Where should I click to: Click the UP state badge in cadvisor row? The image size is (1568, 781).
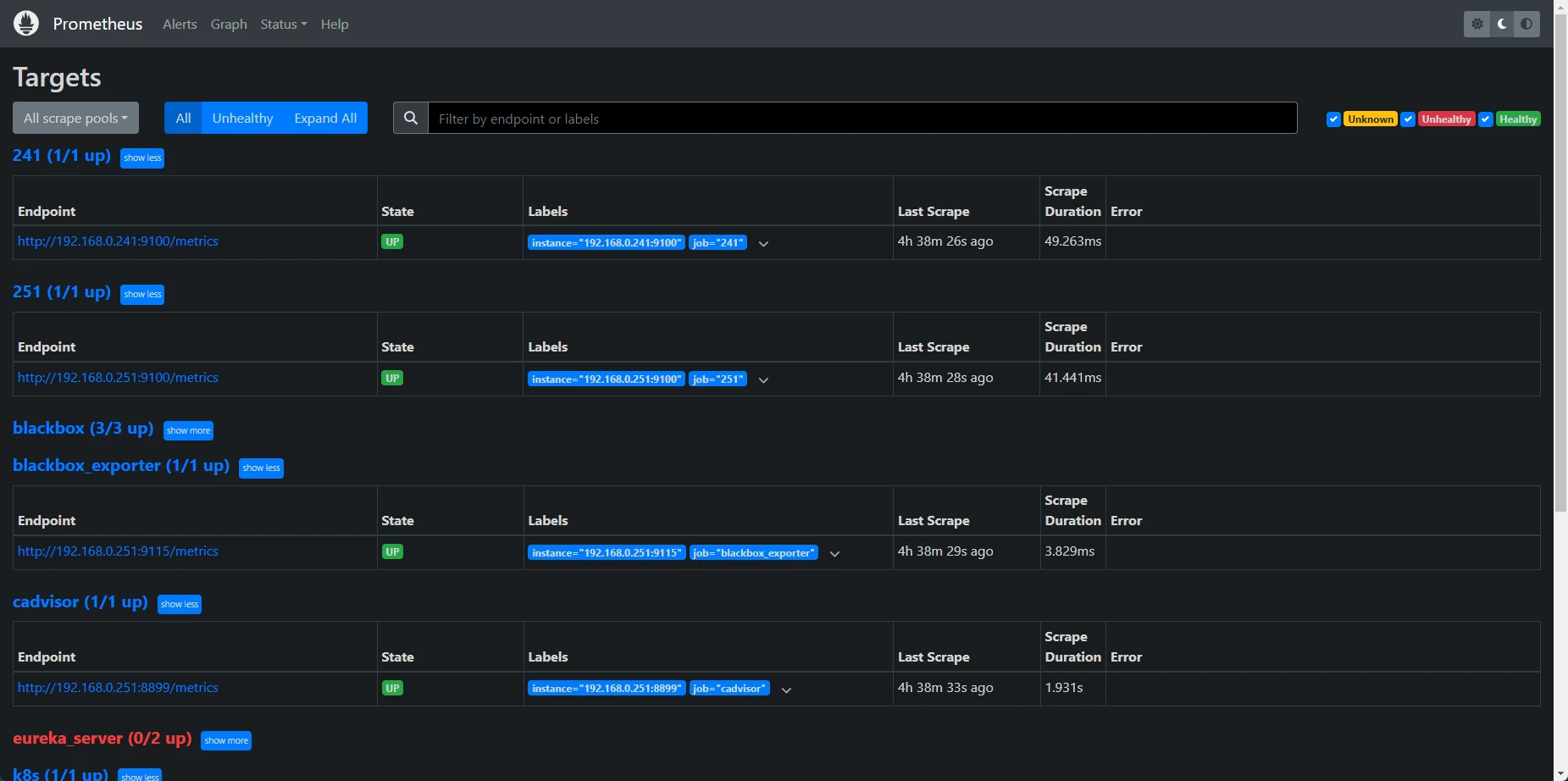coord(392,688)
